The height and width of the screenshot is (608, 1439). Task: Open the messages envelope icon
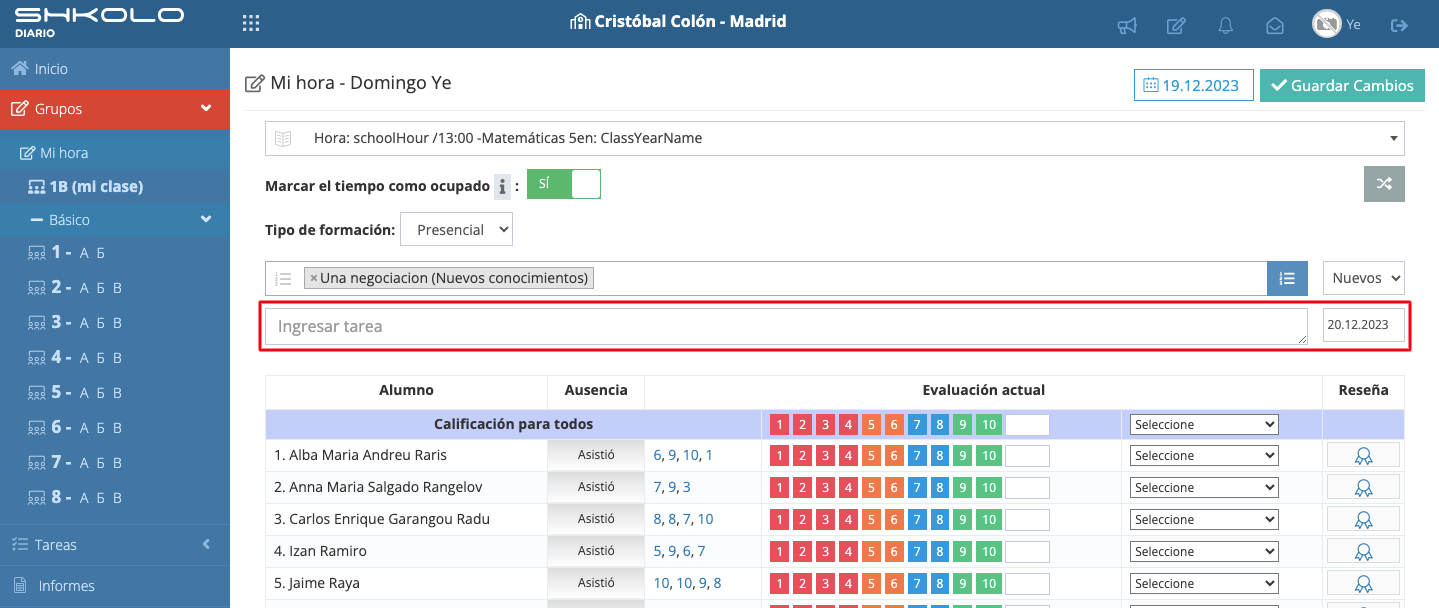pyautogui.click(x=1275, y=26)
